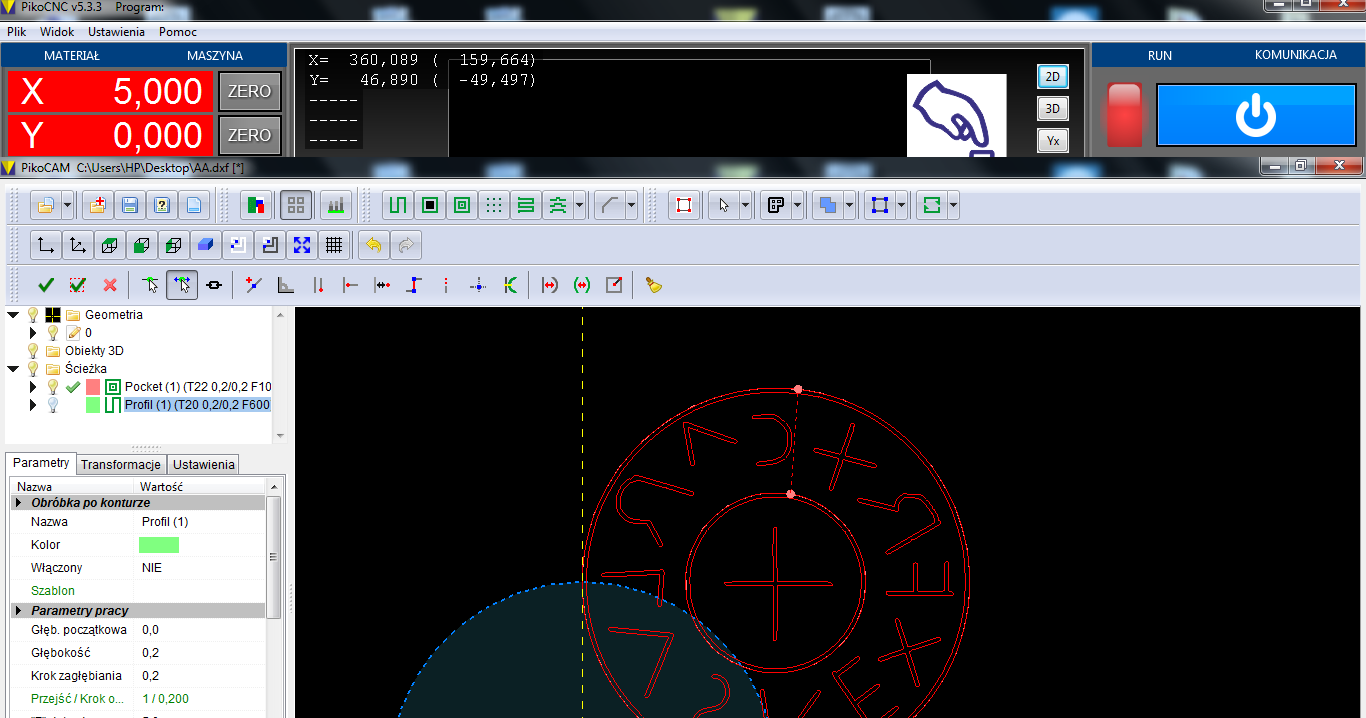Collapse the Obróbka po konturze section
This screenshot has height=718, width=1366.
coord(18,502)
